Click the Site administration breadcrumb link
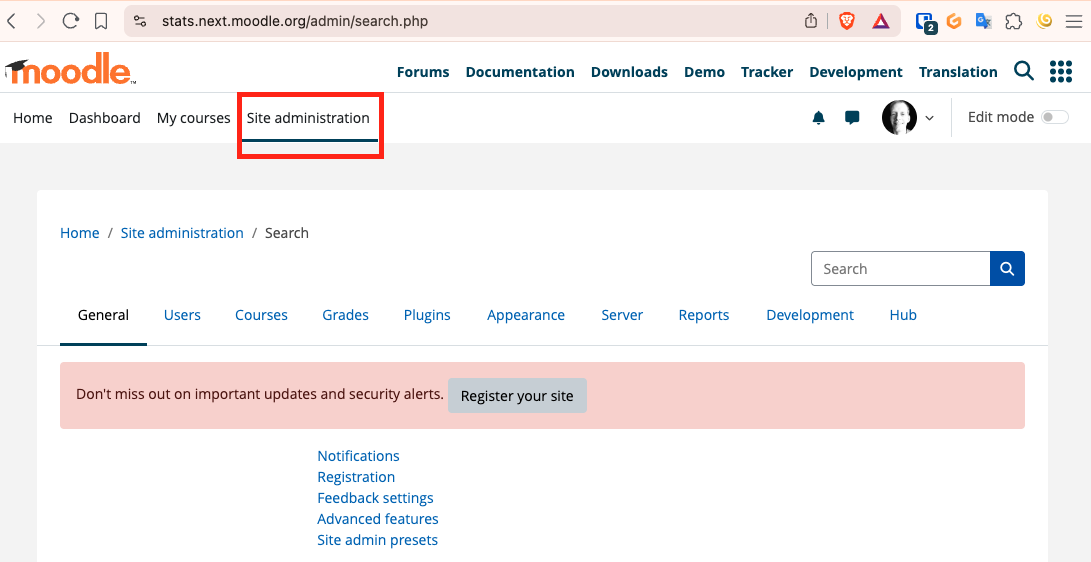Image resolution: width=1091 pixels, height=562 pixels. click(x=182, y=233)
